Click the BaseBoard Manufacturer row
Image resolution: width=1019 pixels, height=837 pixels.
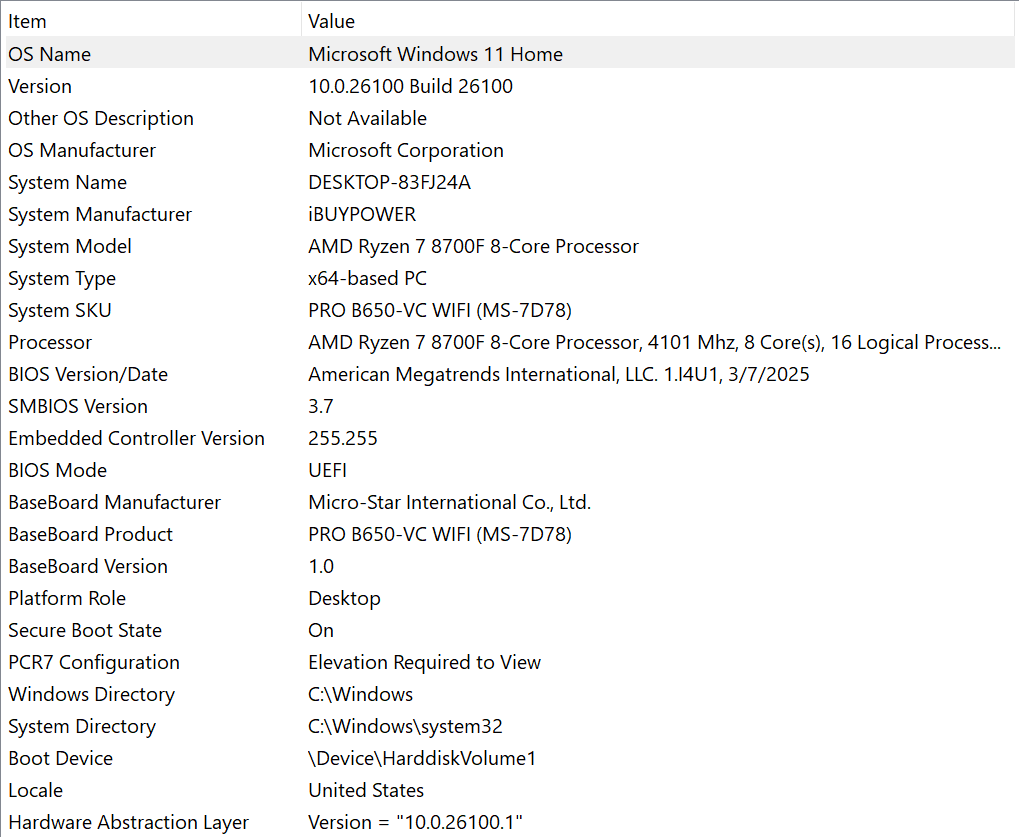click(114, 502)
